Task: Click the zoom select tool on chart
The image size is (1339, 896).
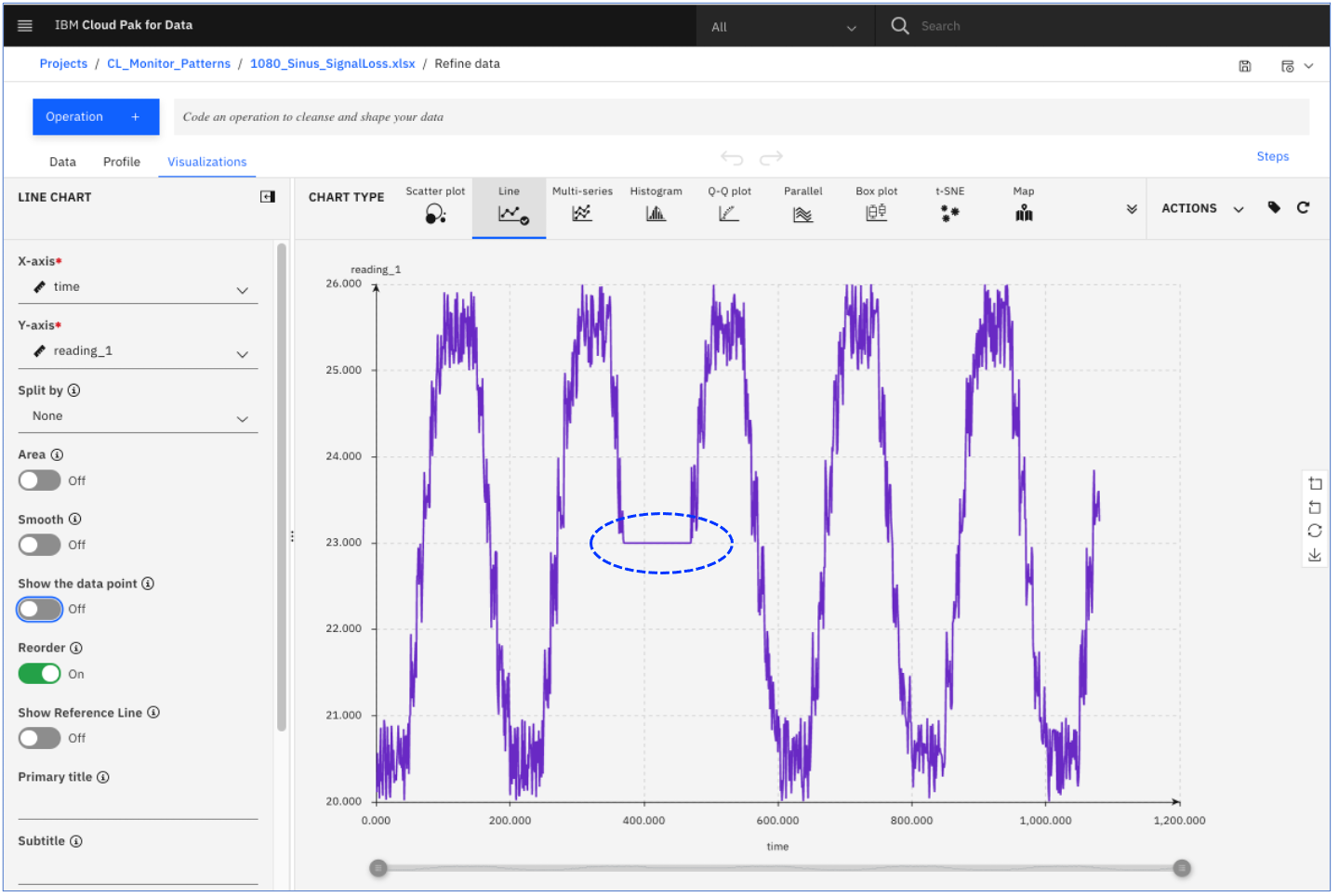Action: coord(1315,483)
